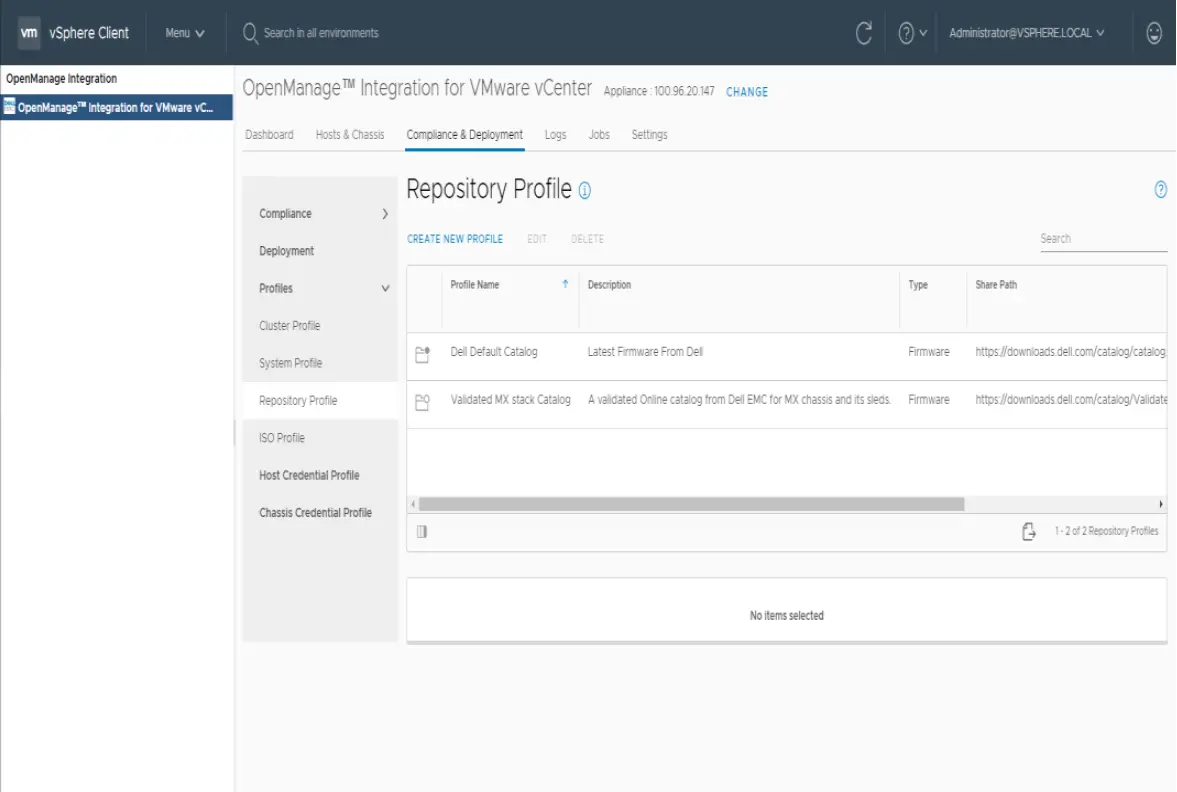The image size is (1177, 792).
Task: Click the Profile Name column header
Action: [474, 285]
